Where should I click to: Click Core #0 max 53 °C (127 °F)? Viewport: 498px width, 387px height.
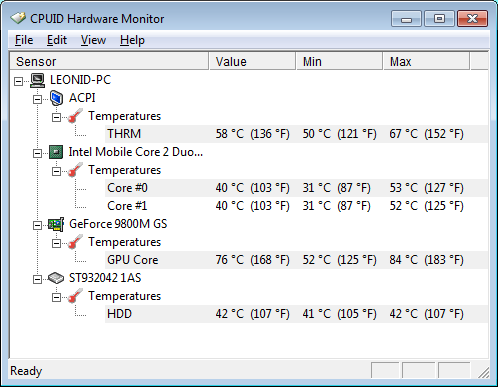click(x=426, y=188)
